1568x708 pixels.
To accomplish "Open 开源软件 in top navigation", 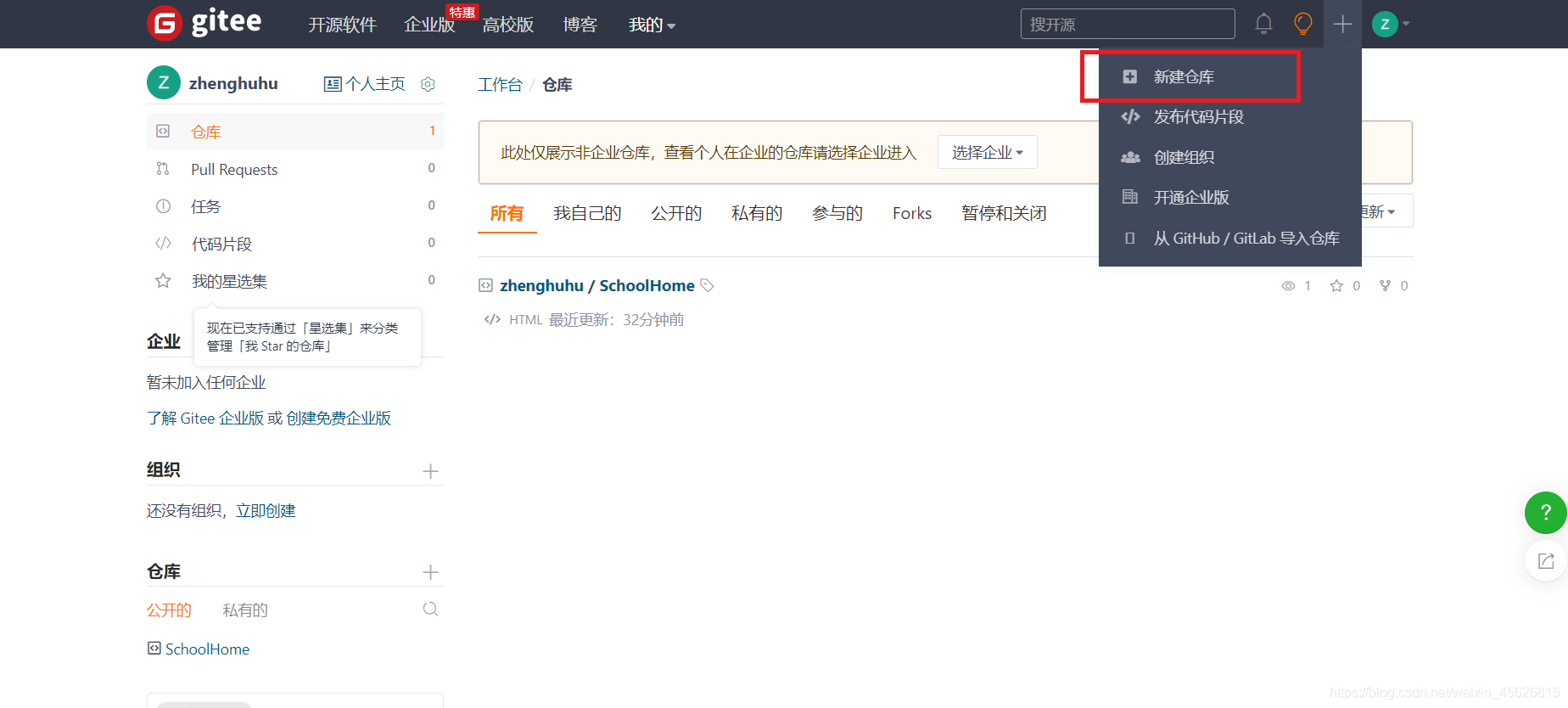I will (x=342, y=25).
